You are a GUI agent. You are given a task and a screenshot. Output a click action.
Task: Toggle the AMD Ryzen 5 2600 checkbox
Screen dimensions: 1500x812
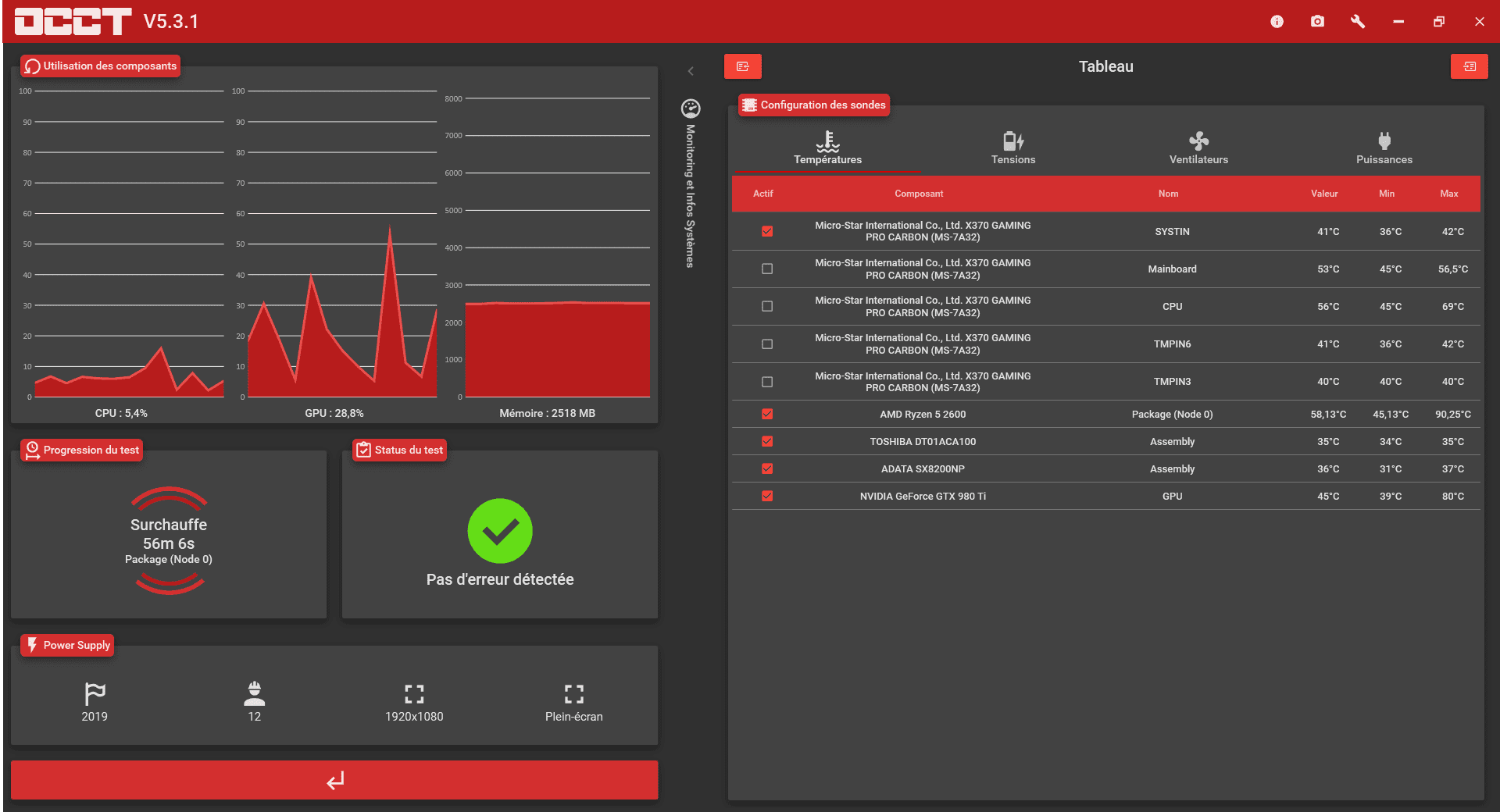[x=767, y=414]
